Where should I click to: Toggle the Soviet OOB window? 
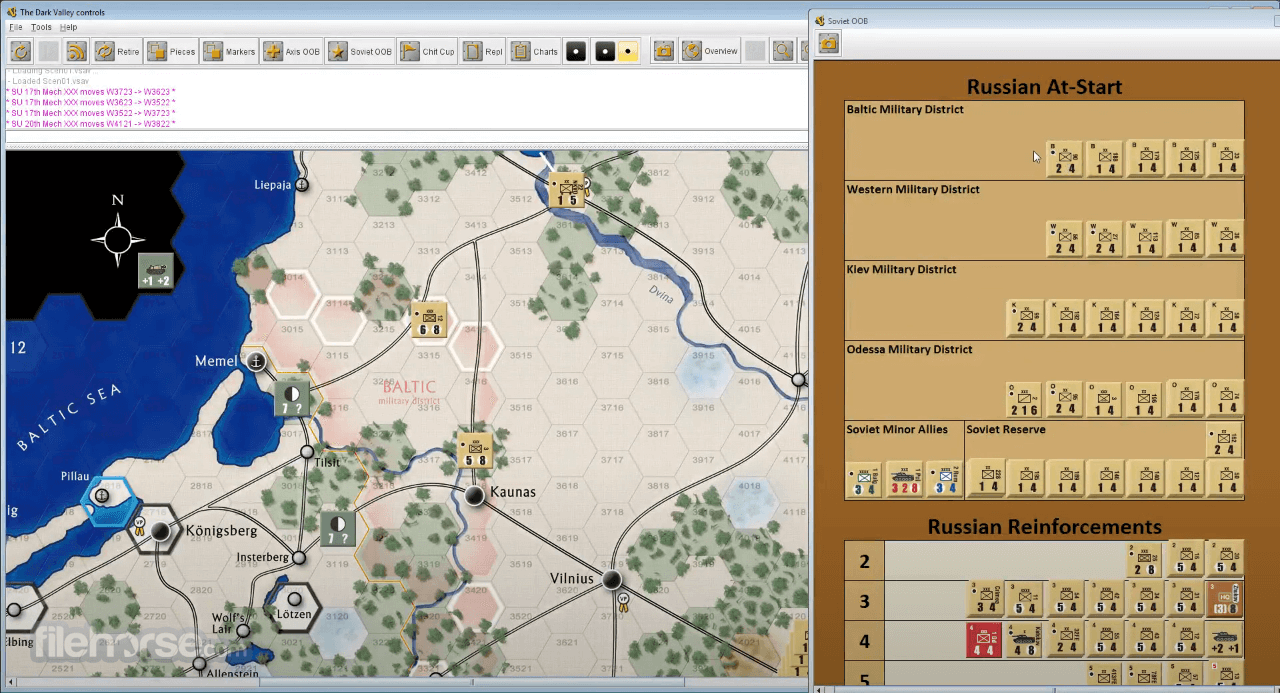[360, 51]
